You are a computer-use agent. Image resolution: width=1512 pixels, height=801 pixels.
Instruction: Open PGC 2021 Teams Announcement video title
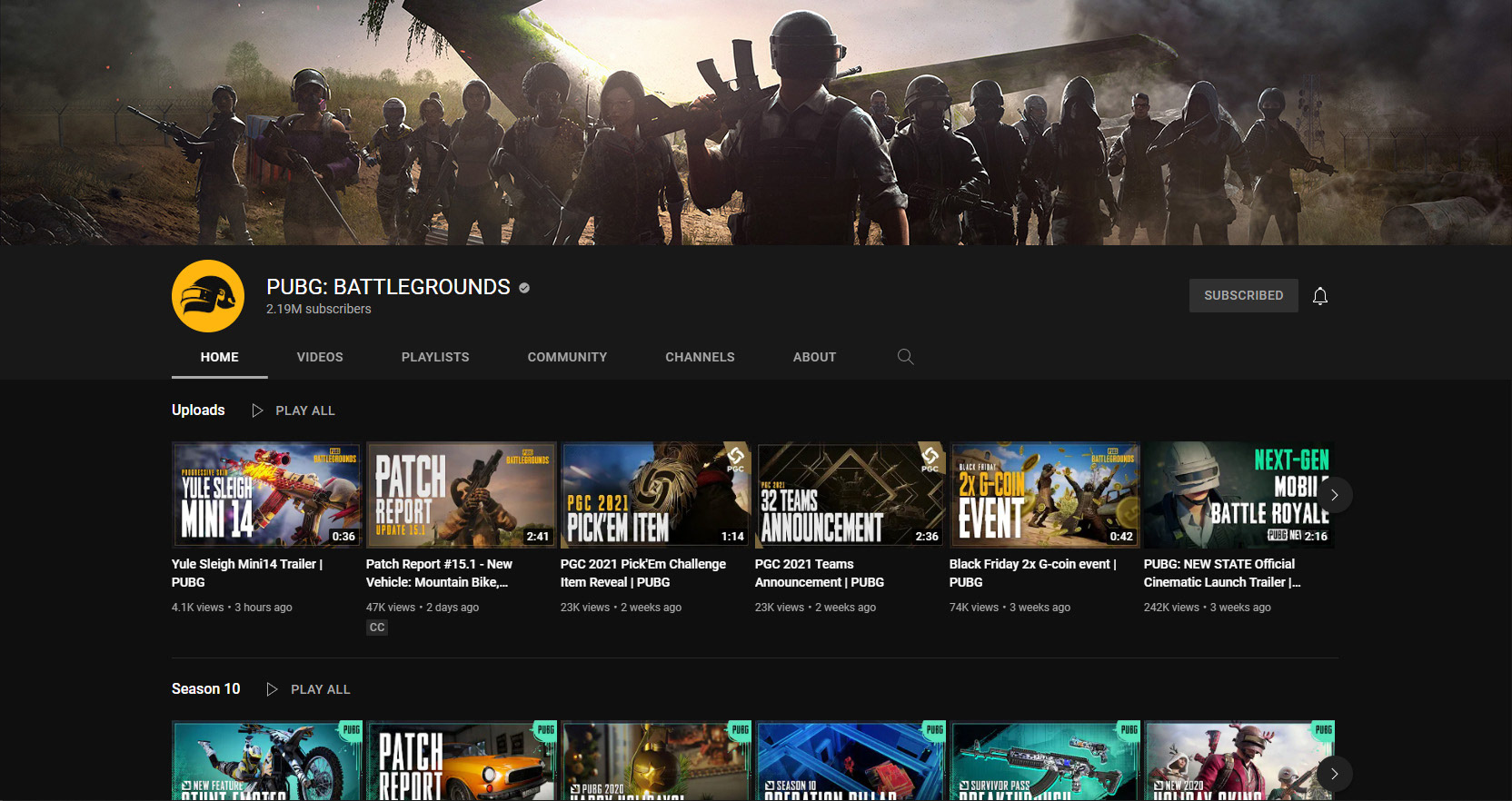pyautogui.click(x=820, y=573)
